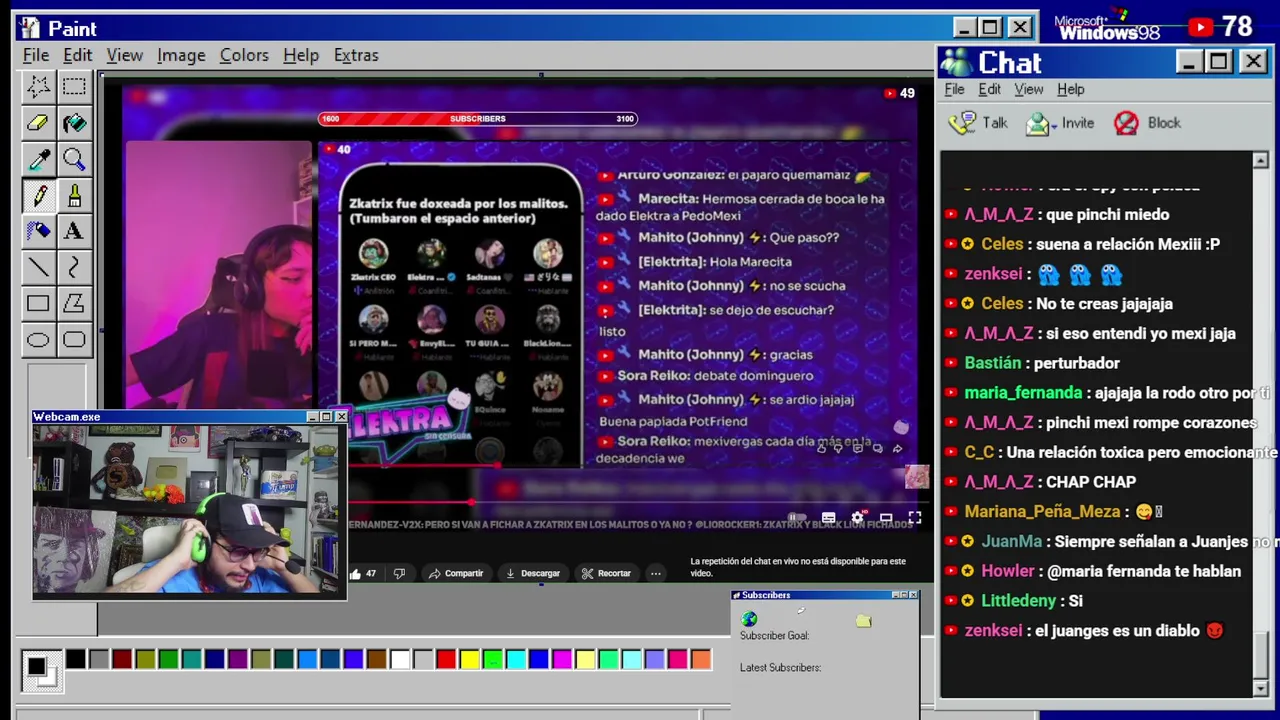The height and width of the screenshot is (720, 1280).
Task: Click the Recortar clip button
Action: pyautogui.click(x=607, y=574)
